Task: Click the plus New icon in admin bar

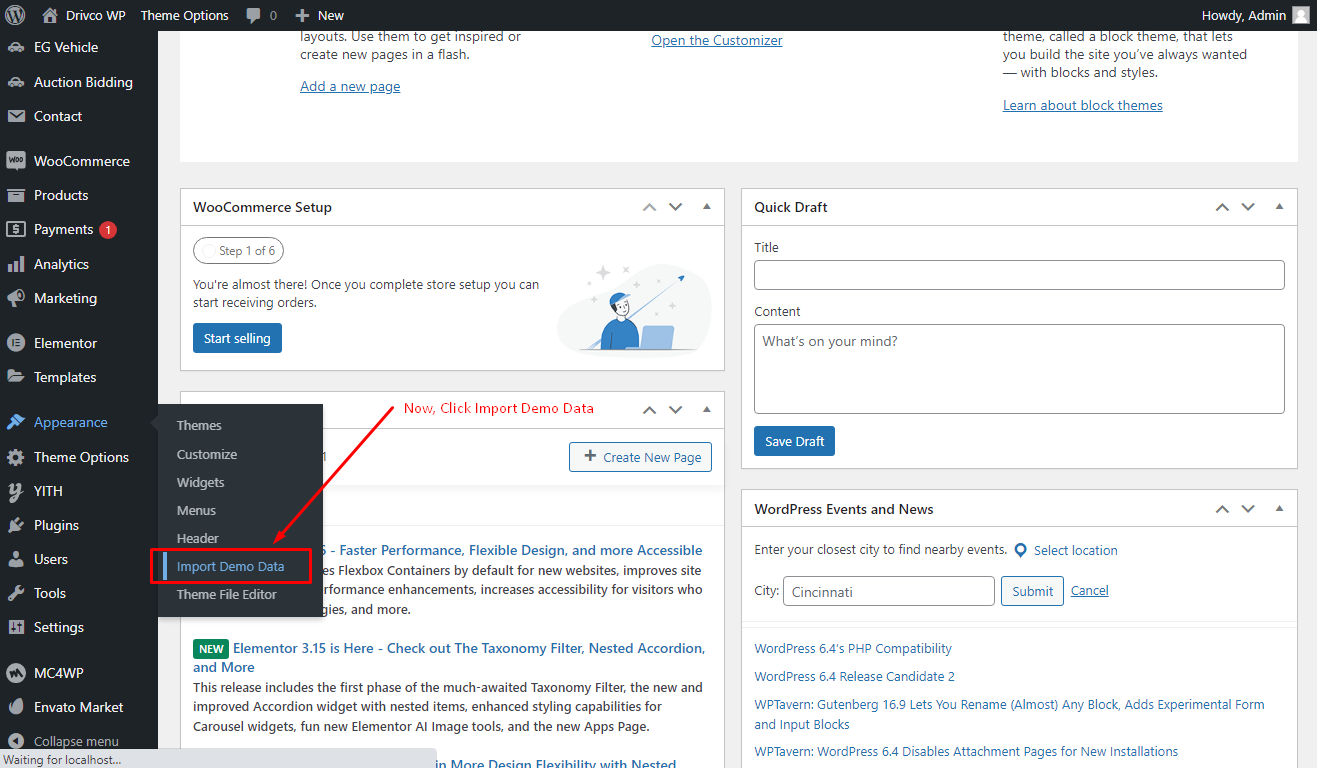Action: (x=303, y=15)
